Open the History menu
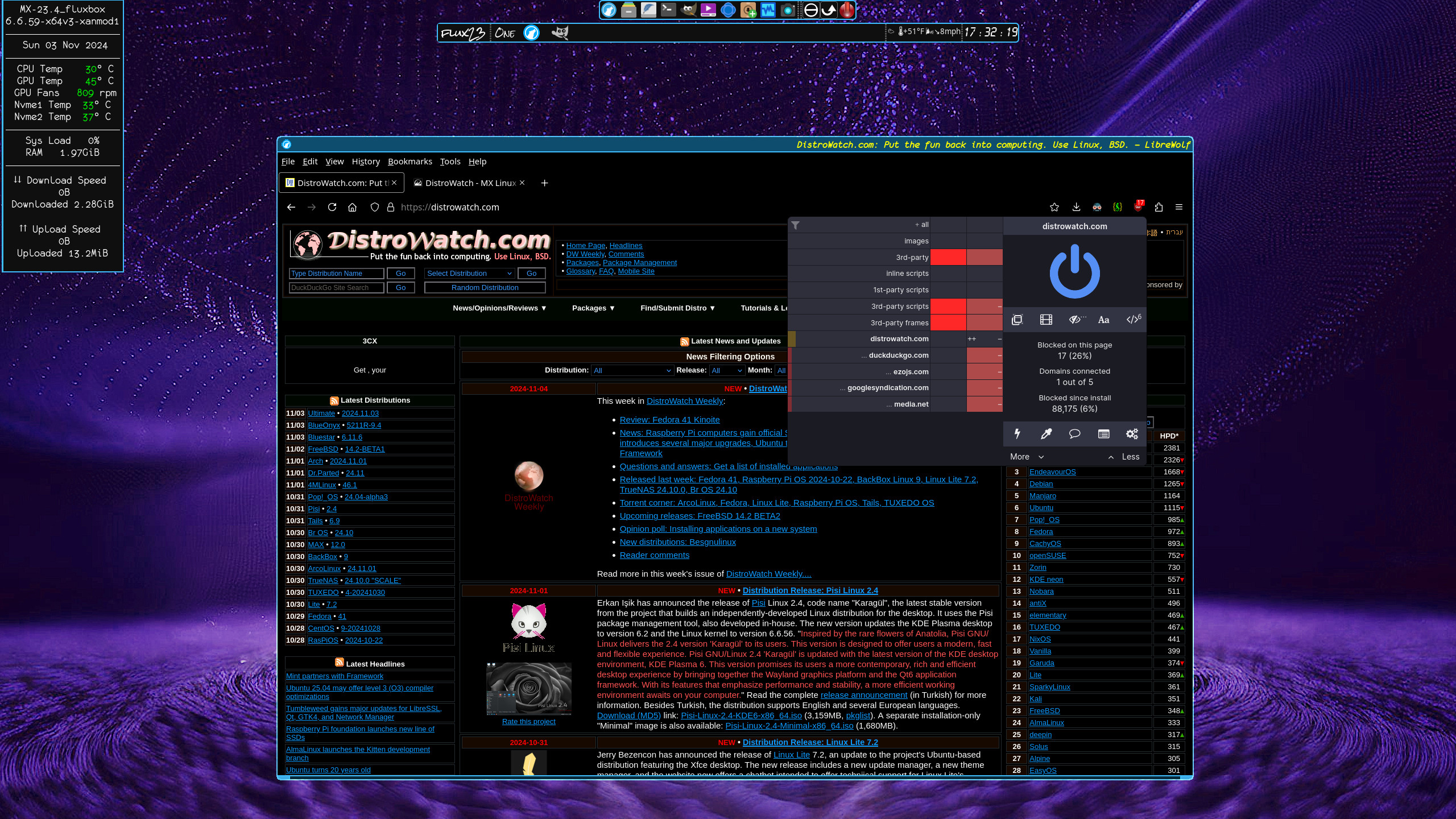Viewport: 1456px width, 819px height. point(366,162)
